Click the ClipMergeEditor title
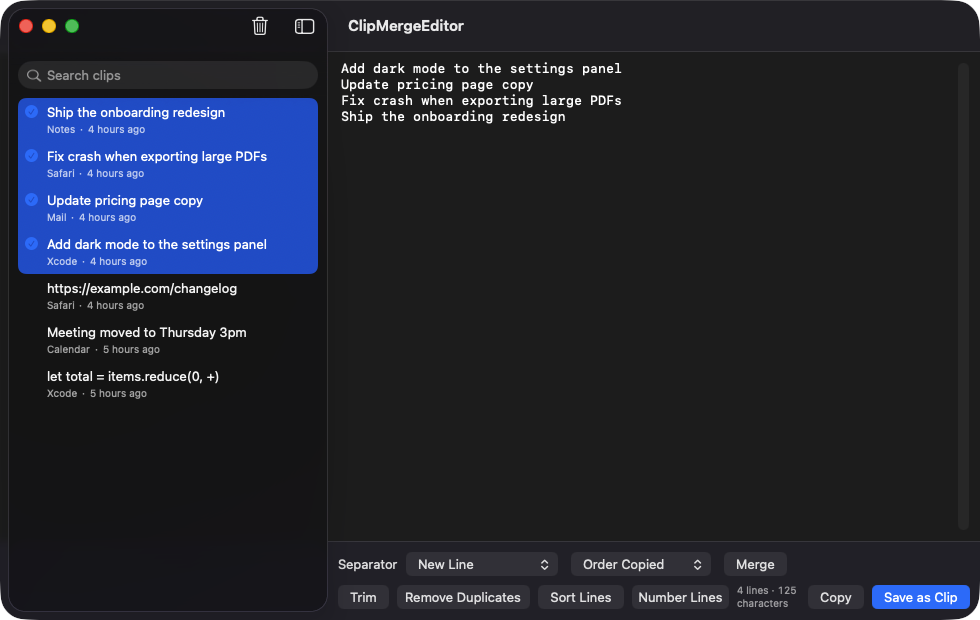 pos(406,26)
